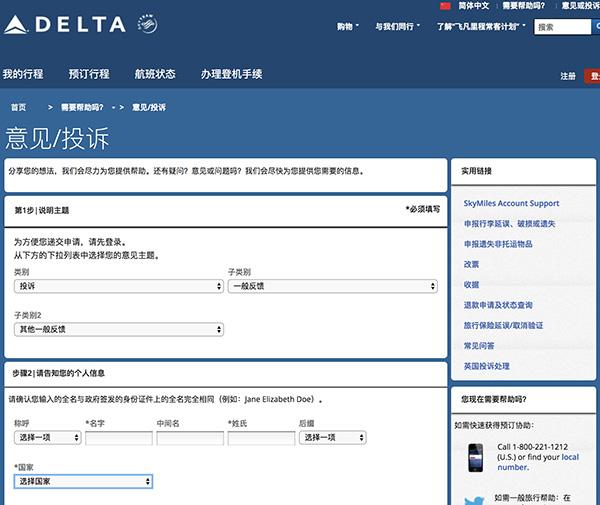
Task: Open the 购物 menu
Action: click(x=348, y=27)
